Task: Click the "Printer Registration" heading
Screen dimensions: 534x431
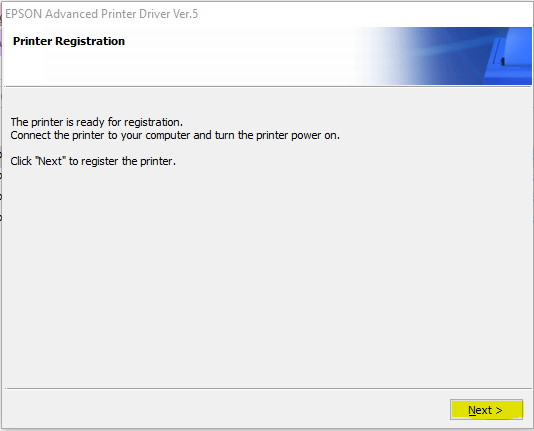Action: 69,41
